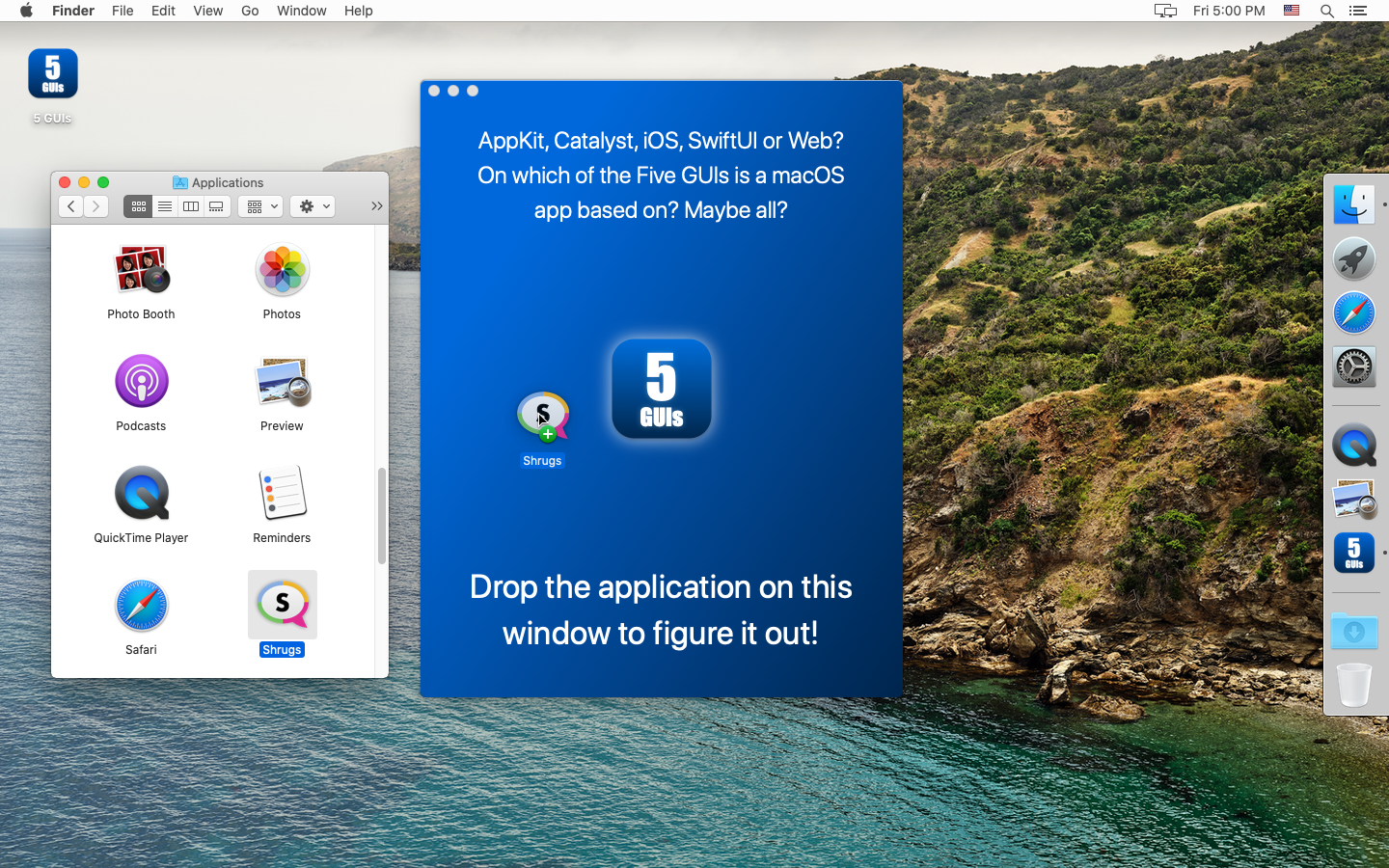
Task: Open the Photo Booth app icon
Action: 141,270
